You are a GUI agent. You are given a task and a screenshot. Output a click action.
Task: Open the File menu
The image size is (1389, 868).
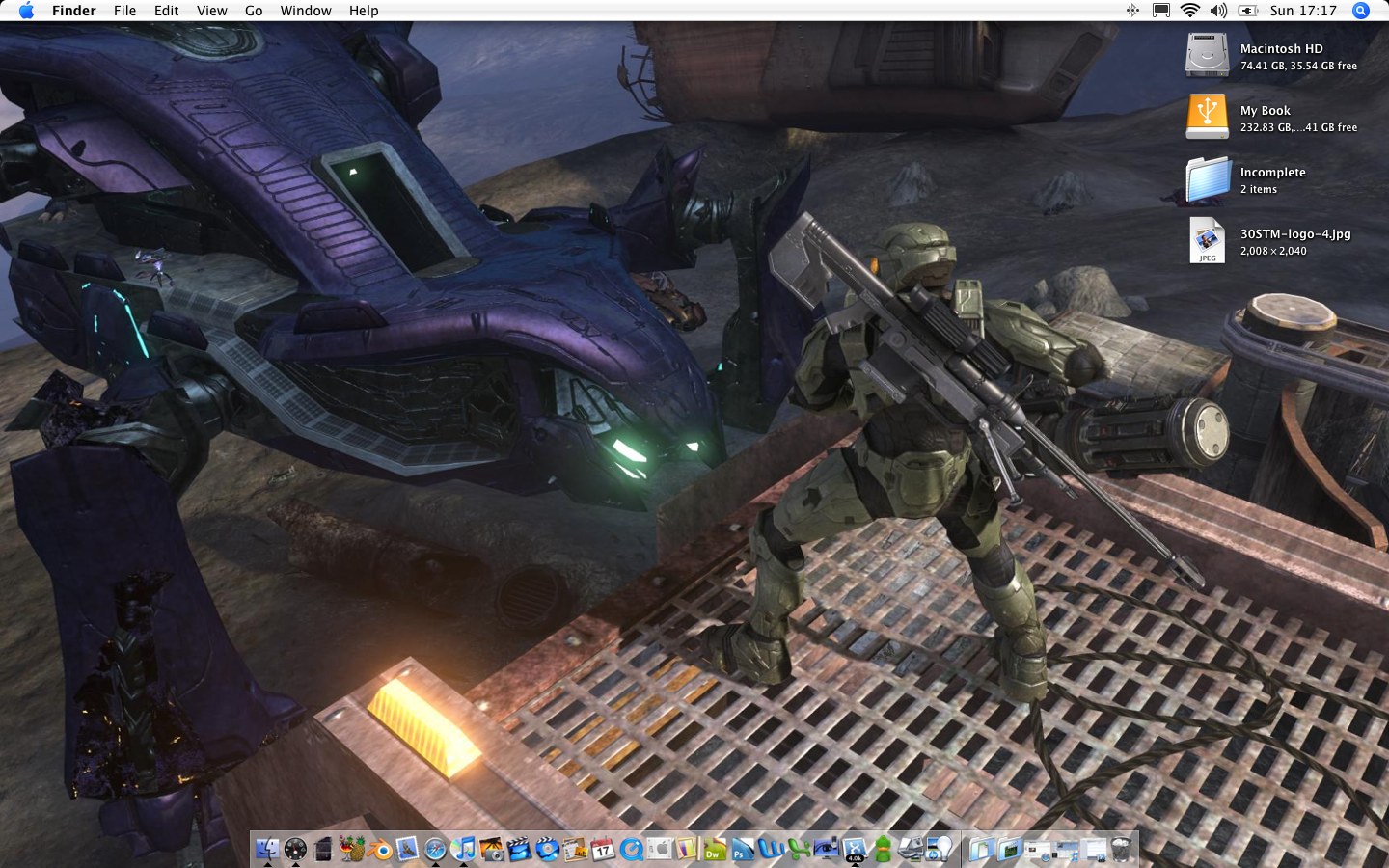coord(124,11)
